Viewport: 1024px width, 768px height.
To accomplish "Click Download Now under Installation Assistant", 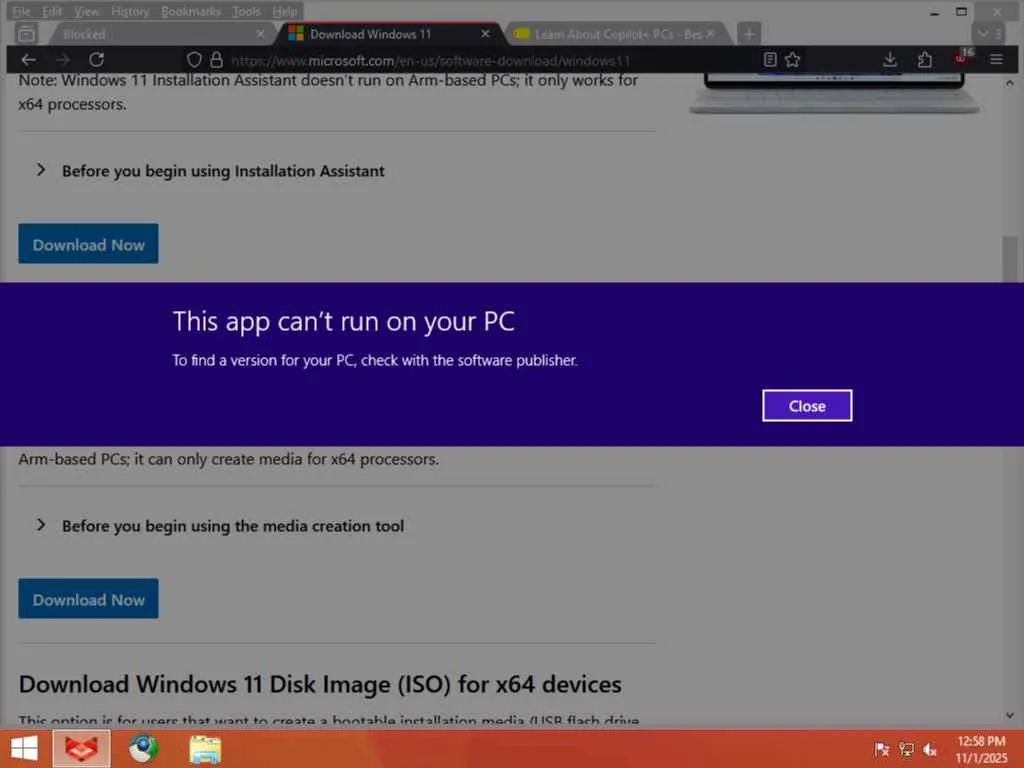I will coord(88,244).
